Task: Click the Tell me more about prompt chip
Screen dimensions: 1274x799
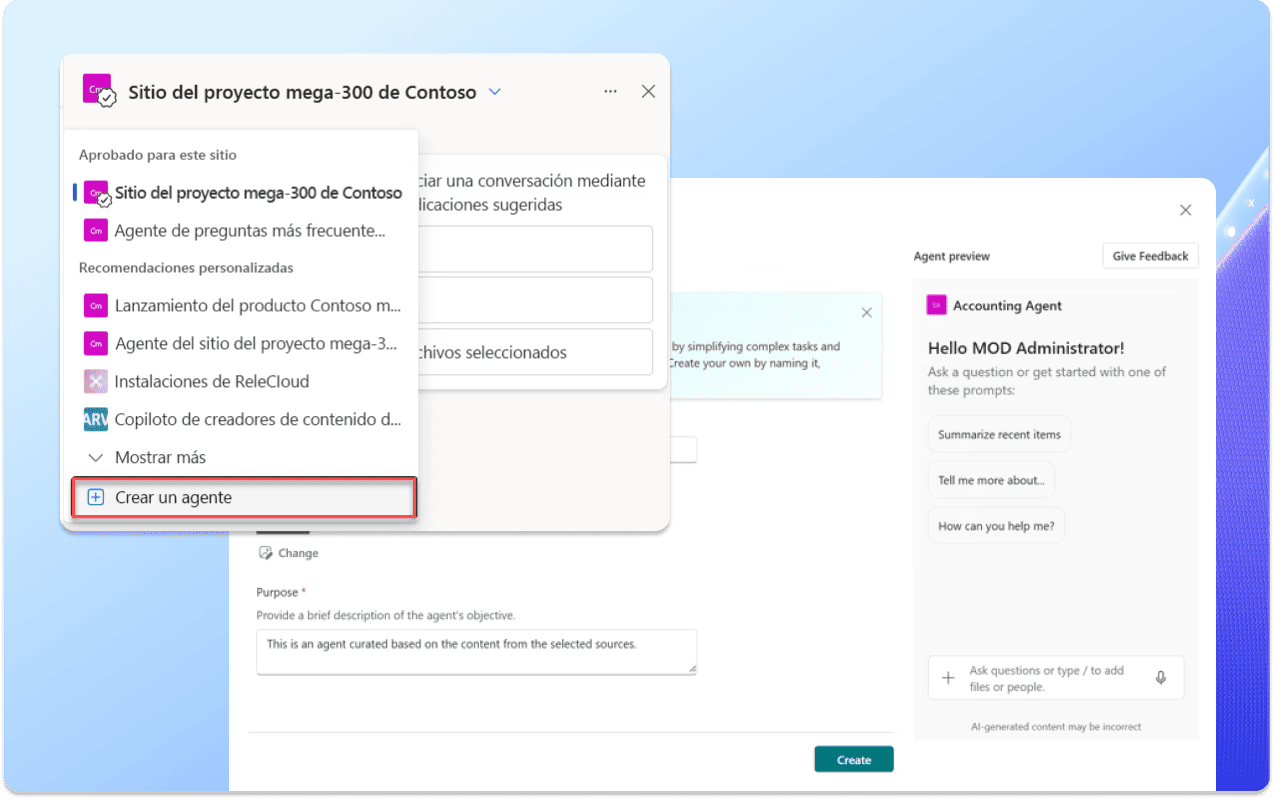Action: click(991, 479)
